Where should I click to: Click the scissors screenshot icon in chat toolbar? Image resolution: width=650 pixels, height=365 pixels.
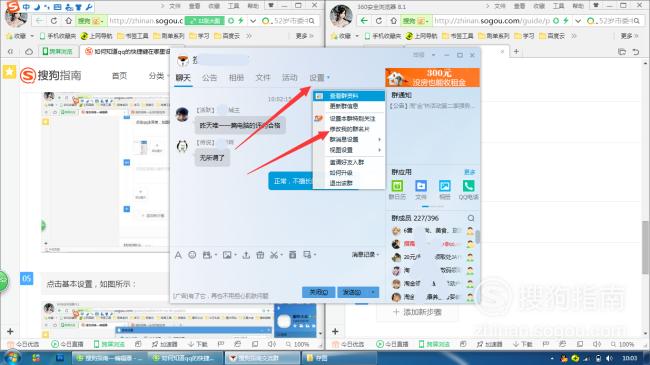(274, 255)
